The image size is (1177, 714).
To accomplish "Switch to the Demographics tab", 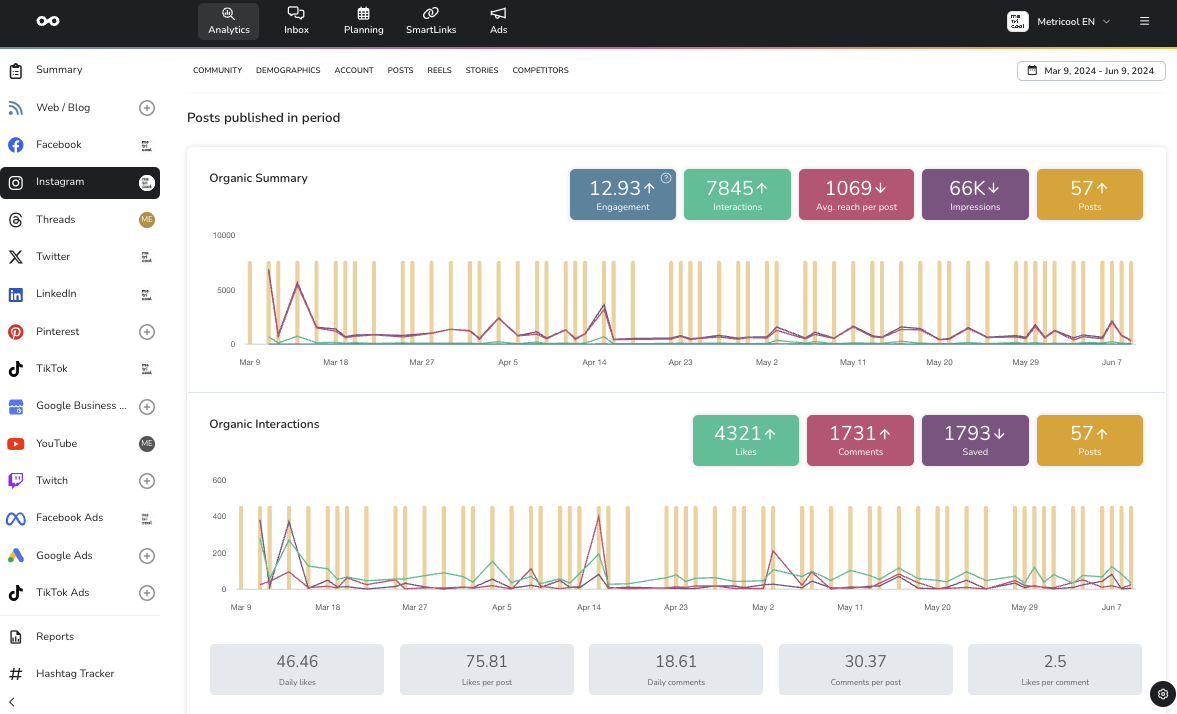I will (288, 71).
